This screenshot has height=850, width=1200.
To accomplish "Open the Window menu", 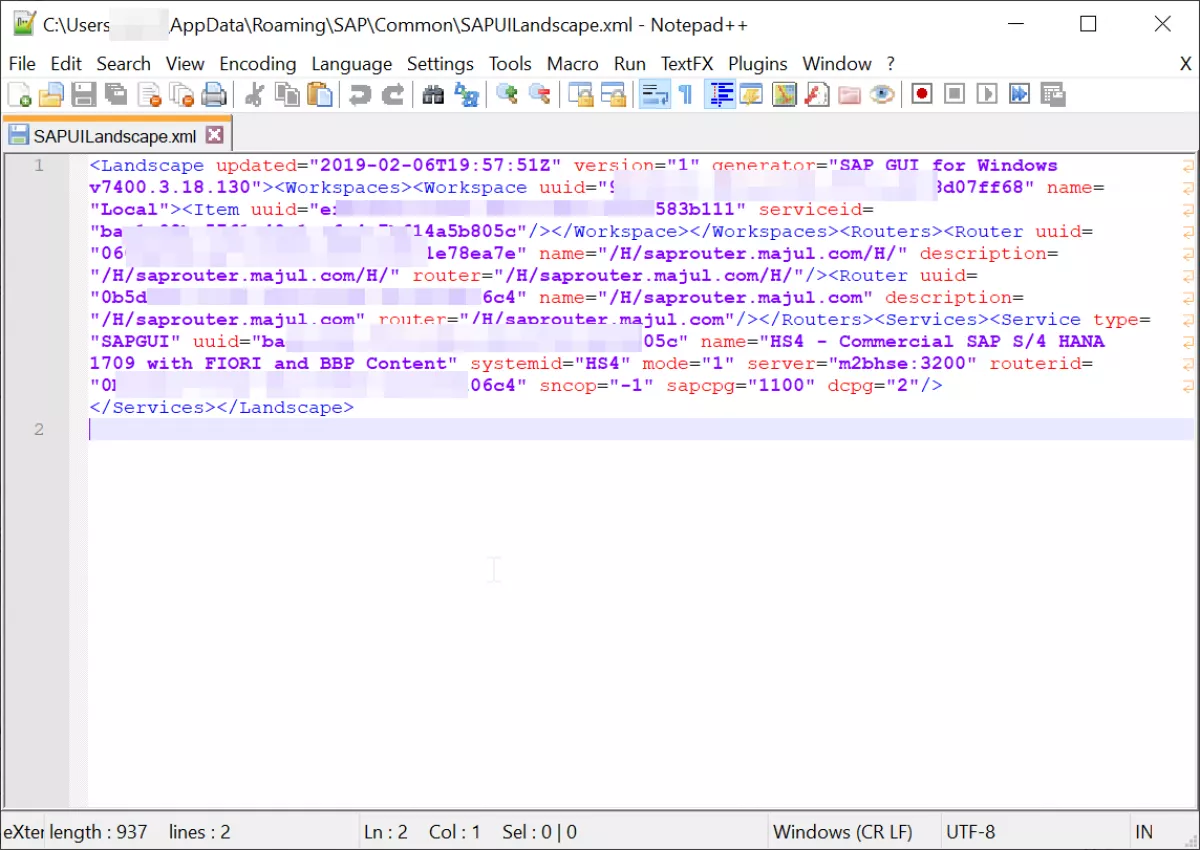I will click(837, 64).
